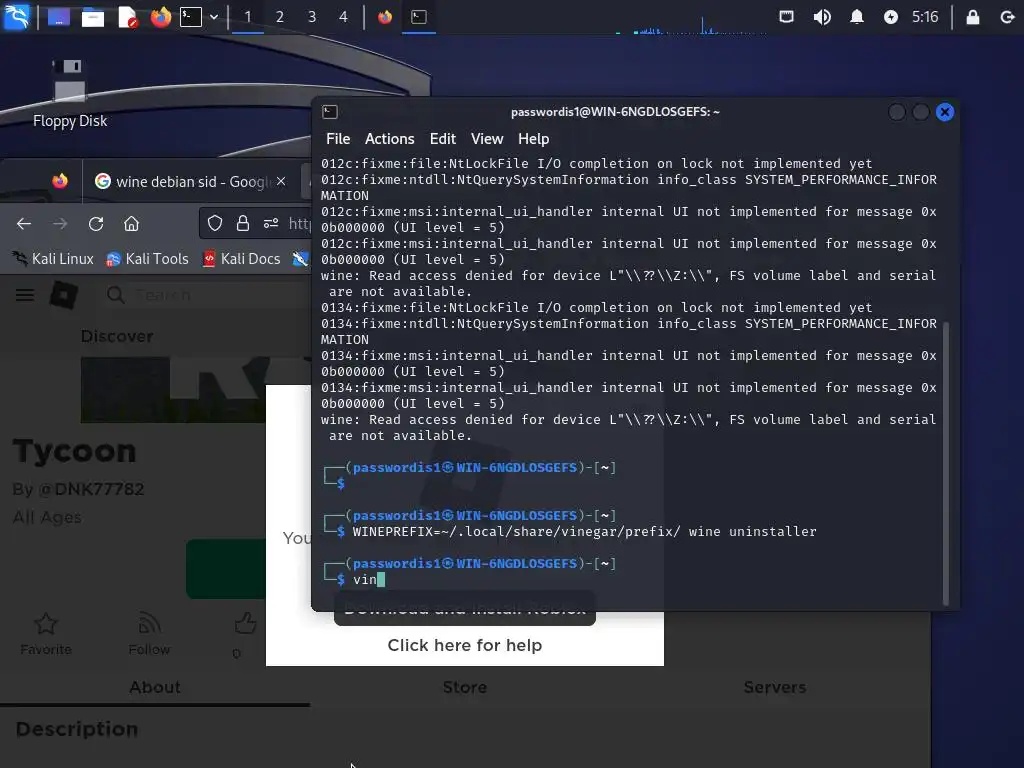
Task: Expand the terminal launcher dropdown arrow
Action: click(x=214, y=17)
